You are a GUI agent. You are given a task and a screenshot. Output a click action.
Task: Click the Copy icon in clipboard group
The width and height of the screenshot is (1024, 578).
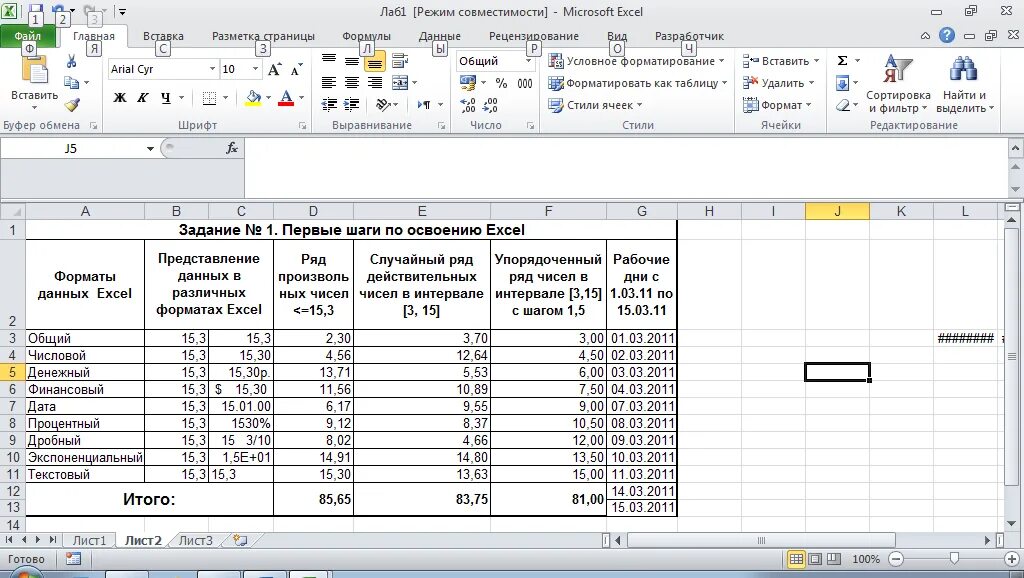coord(71,83)
